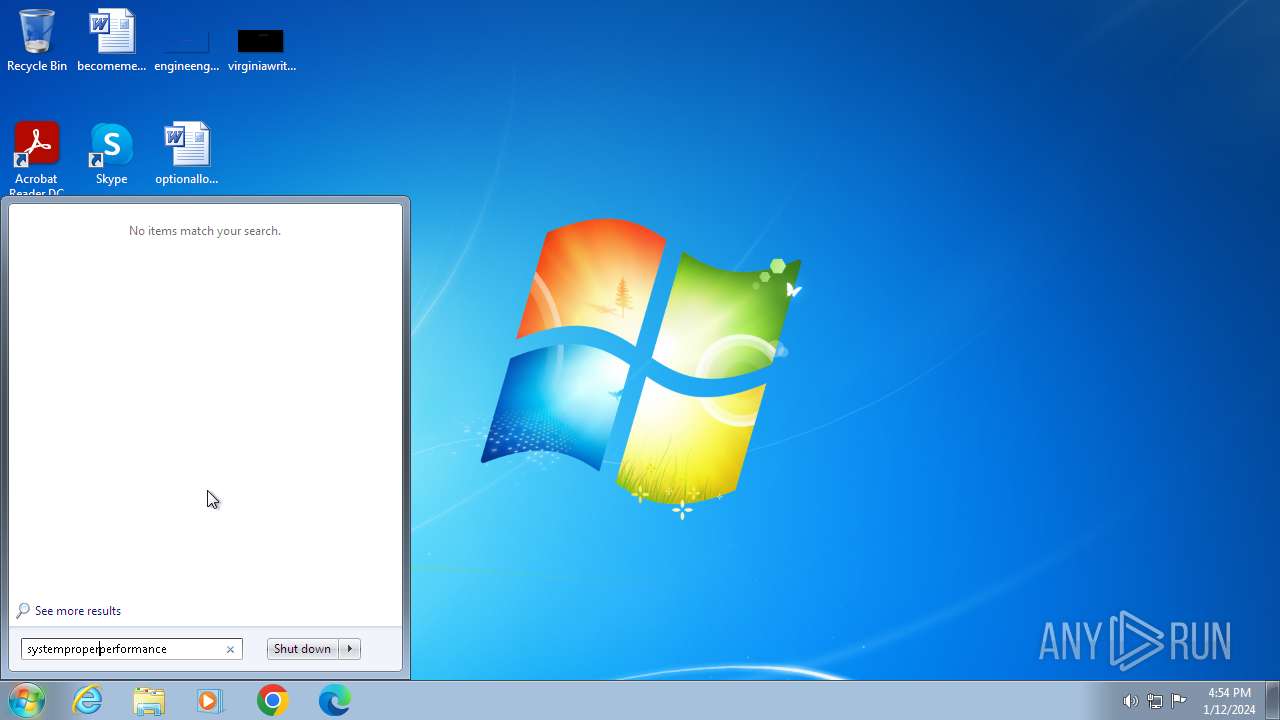Open the optionallo... Word document

pos(187,154)
